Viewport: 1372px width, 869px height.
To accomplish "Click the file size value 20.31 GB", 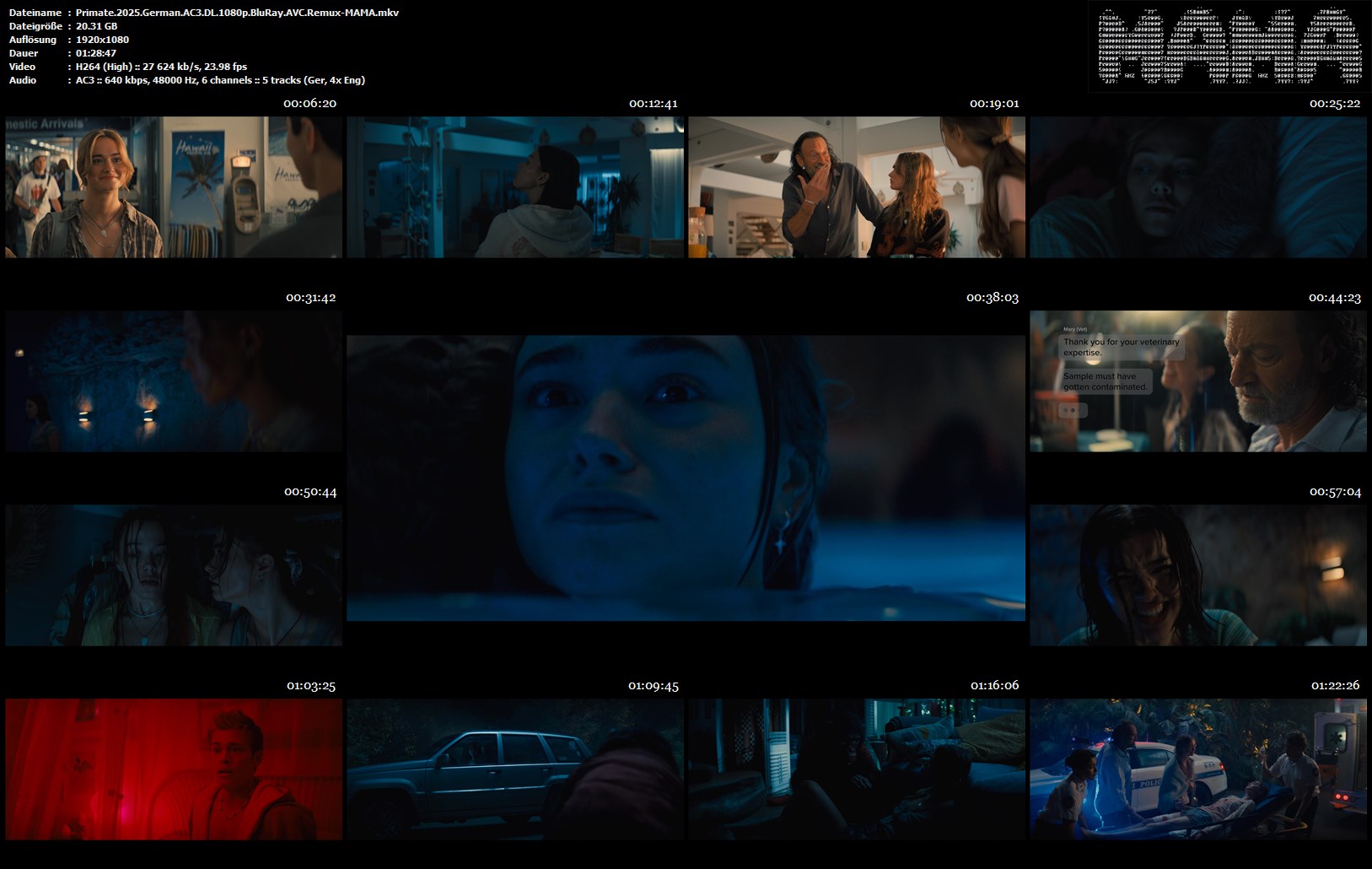I will [x=96, y=26].
